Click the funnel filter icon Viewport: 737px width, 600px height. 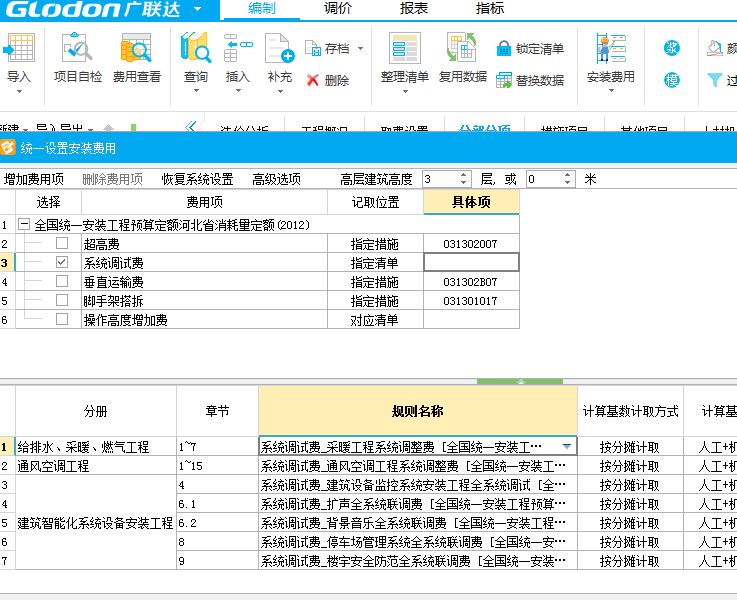(x=714, y=80)
